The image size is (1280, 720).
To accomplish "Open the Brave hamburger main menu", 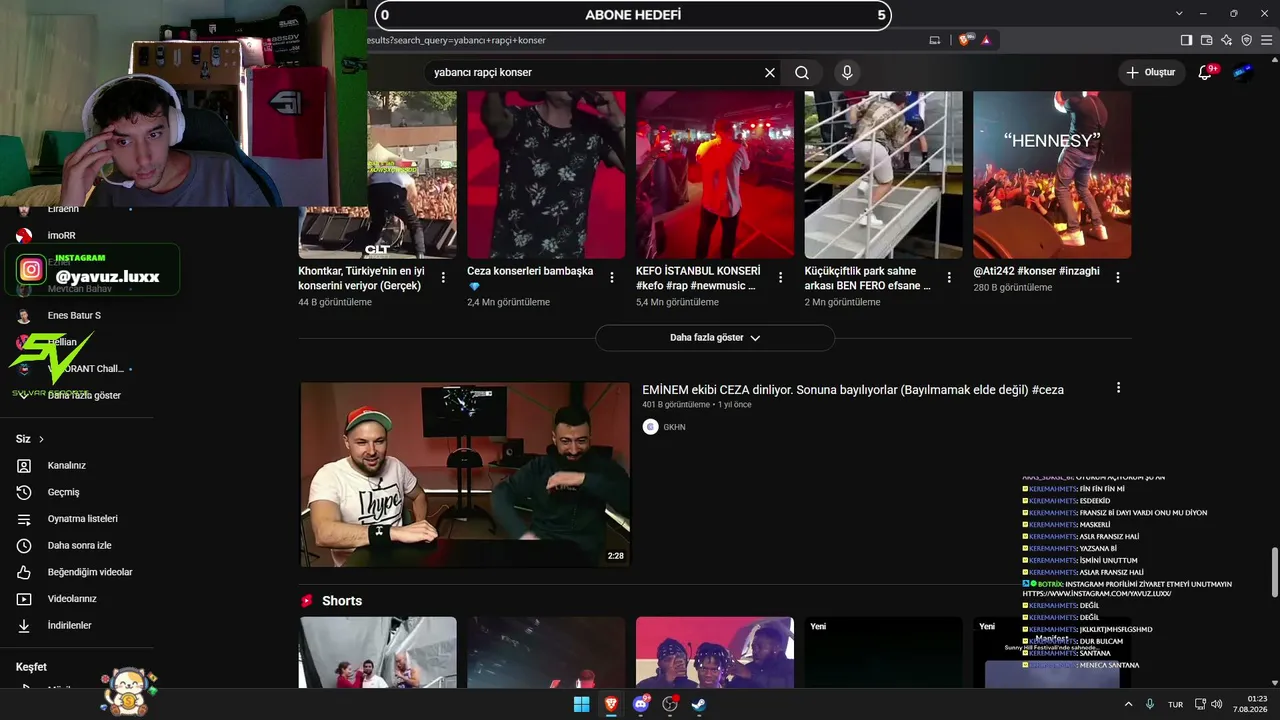I will tap(1266, 40).
